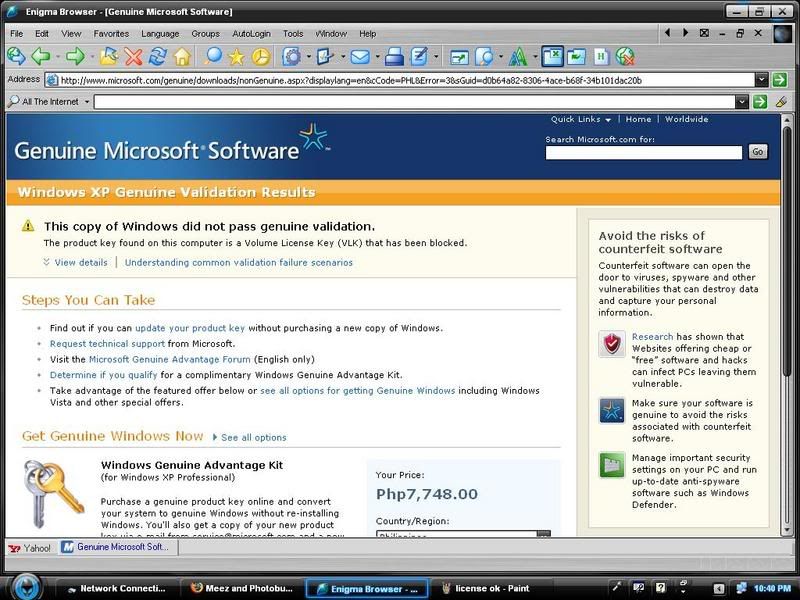Open the Research link in the sidebar
800x600 pixels.
[653, 337]
